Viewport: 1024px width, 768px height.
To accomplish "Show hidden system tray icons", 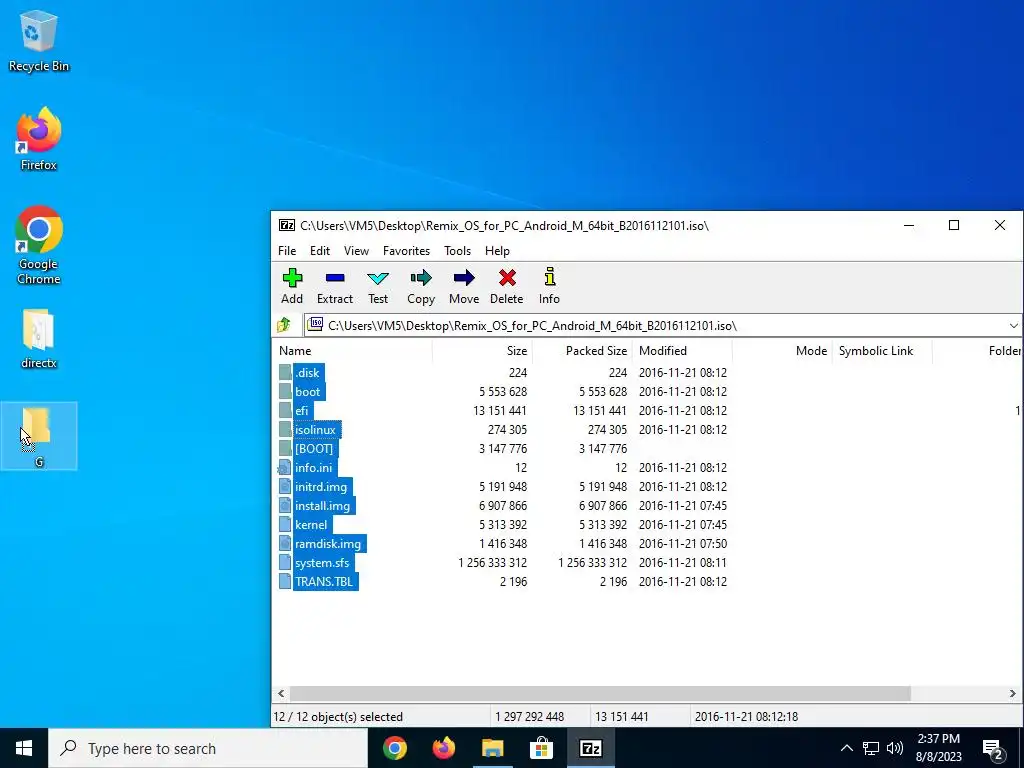I will pos(846,748).
